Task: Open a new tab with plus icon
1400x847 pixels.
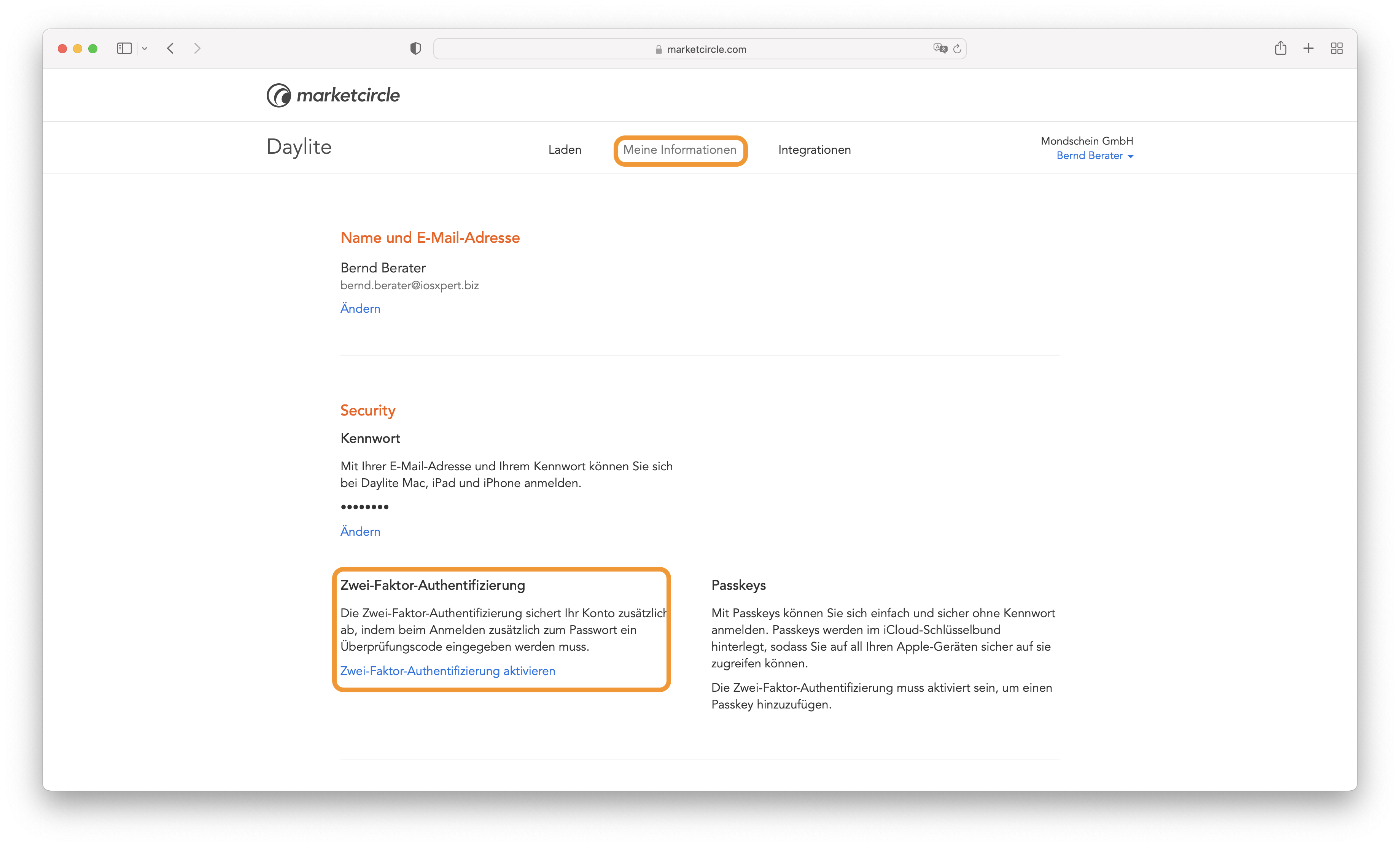Action: pyautogui.click(x=1308, y=48)
